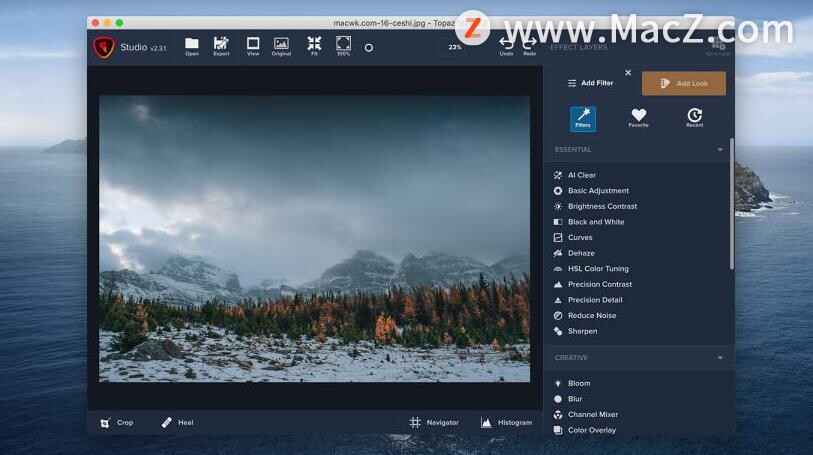Switch to the Favorite heart tab
This screenshot has width=813, height=455.
click(x=639, y=118)
